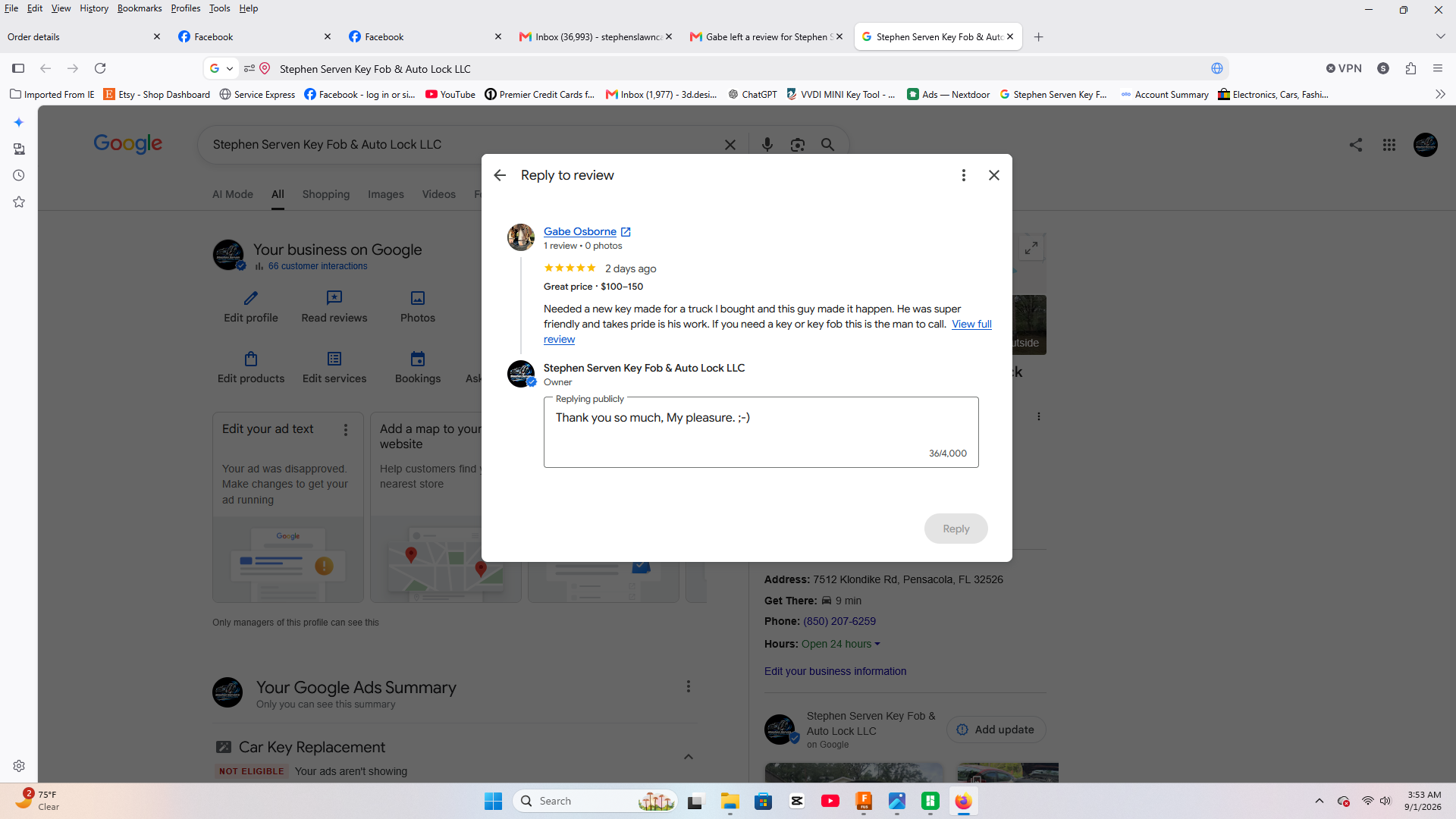This screenshot has height=819, width=1456.
Task: Open a new browser tab
Action: (1039, 36)
